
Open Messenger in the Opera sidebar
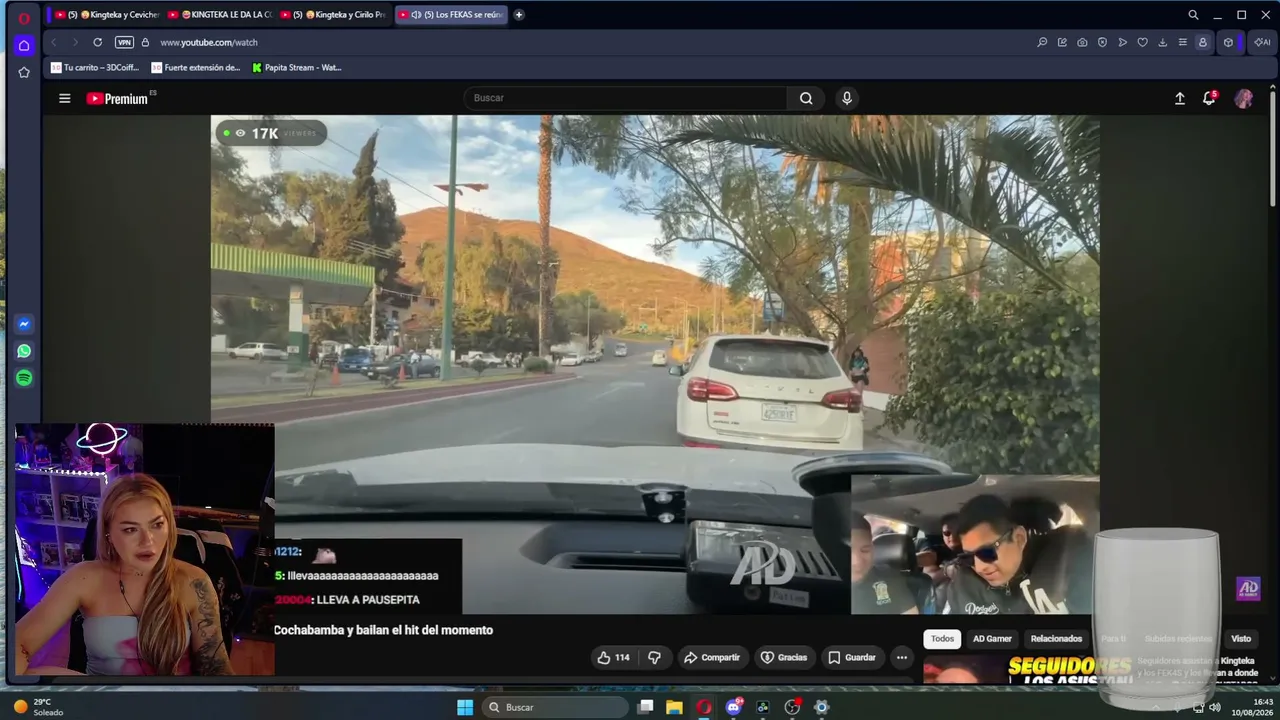(x=24, y=324)
